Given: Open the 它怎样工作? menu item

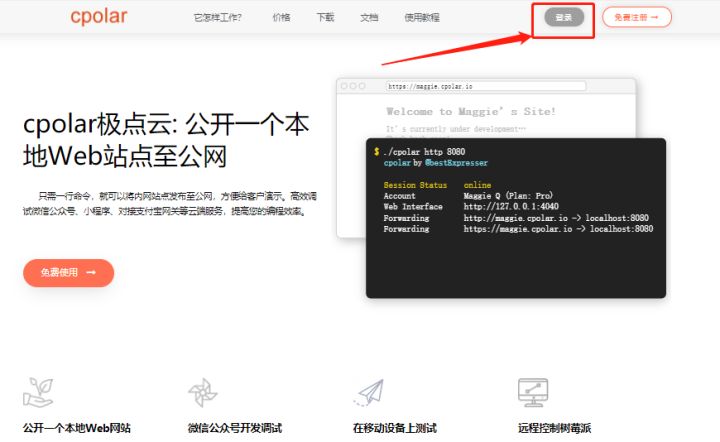Looking at the screenshot, I should [x=217, y=17].
